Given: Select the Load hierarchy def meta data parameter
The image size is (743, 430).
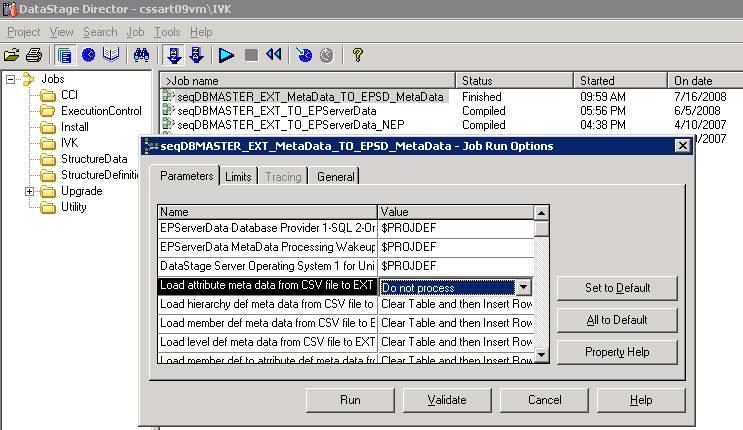Looking at the screenshot, I should [x=267, y=304].
